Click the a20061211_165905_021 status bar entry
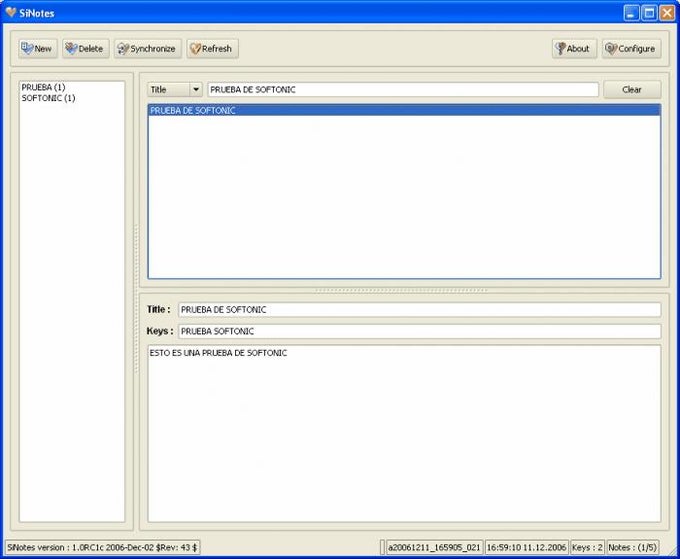 434,547
